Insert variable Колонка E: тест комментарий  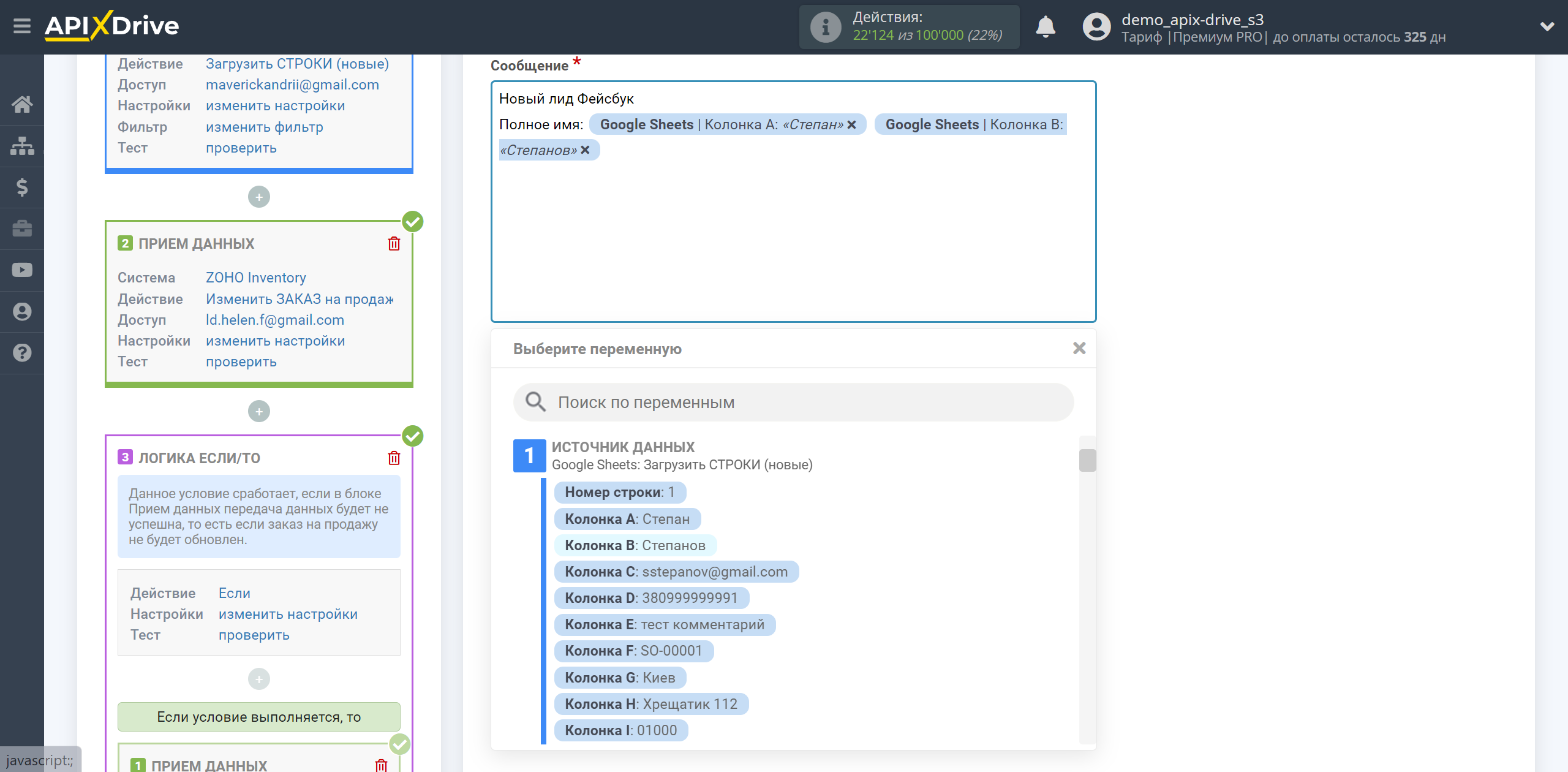pos(665,624)
